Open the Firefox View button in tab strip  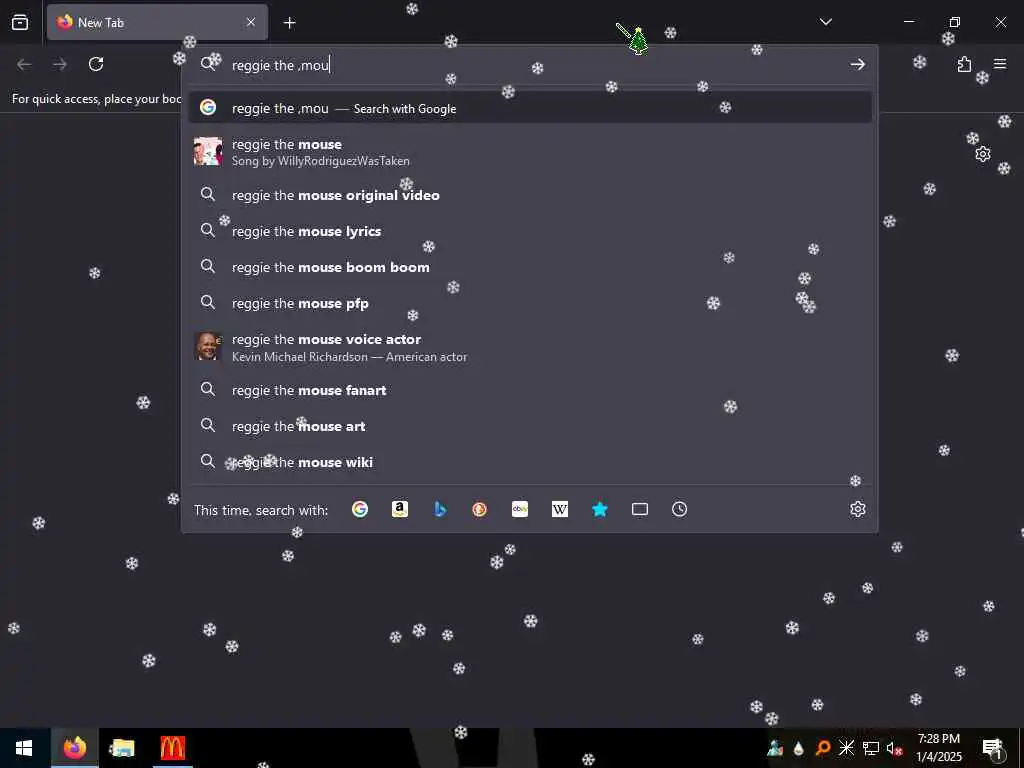pyautogui.click(x=20, y=22)
